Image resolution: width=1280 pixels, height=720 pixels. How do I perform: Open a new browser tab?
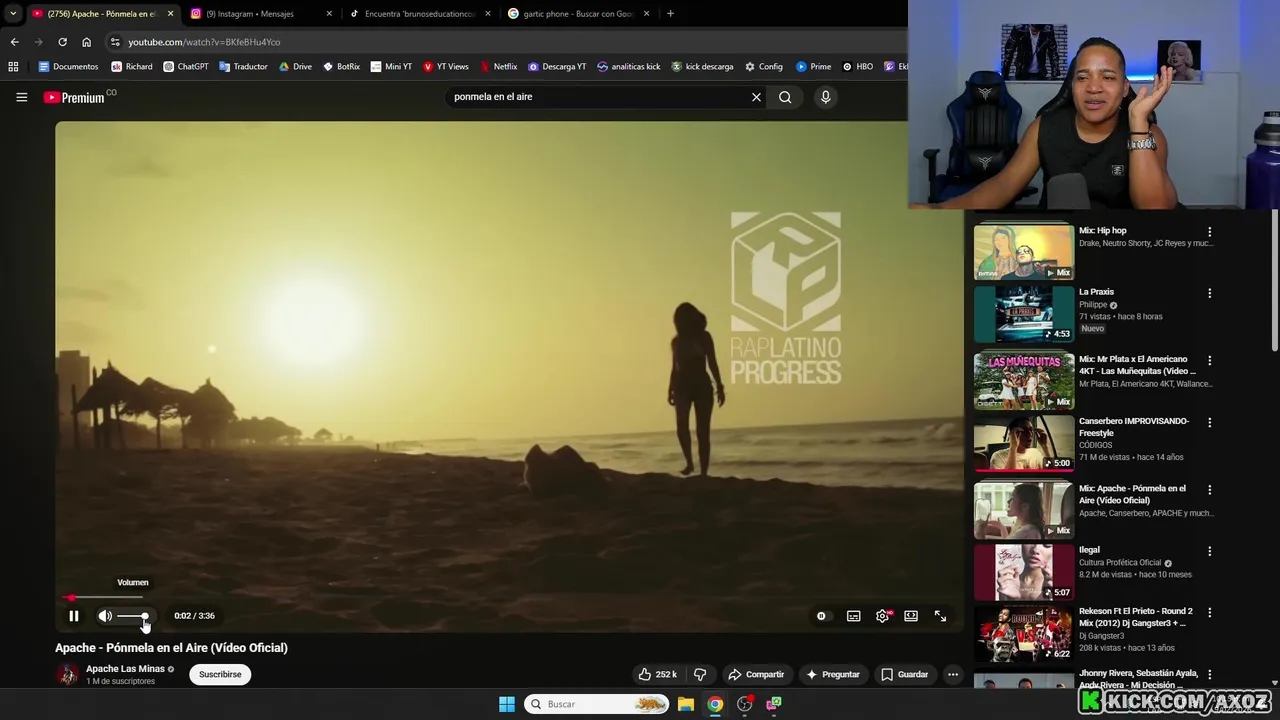(x=670, y=14)
